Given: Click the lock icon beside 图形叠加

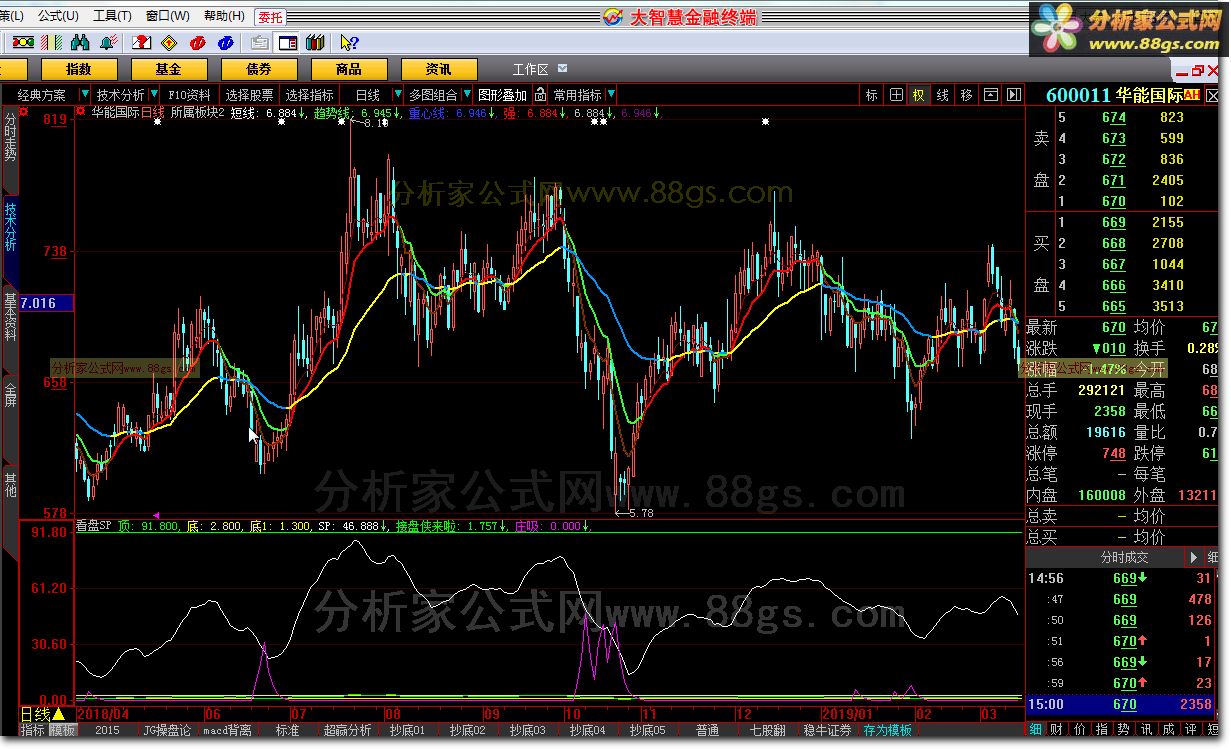Looking at the screenshot, I should [x=540, y=95].
